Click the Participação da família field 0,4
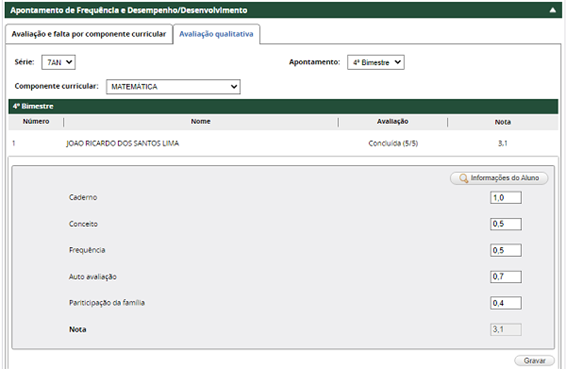The height and width of the screenshot is (369, 566). (506, 303)
